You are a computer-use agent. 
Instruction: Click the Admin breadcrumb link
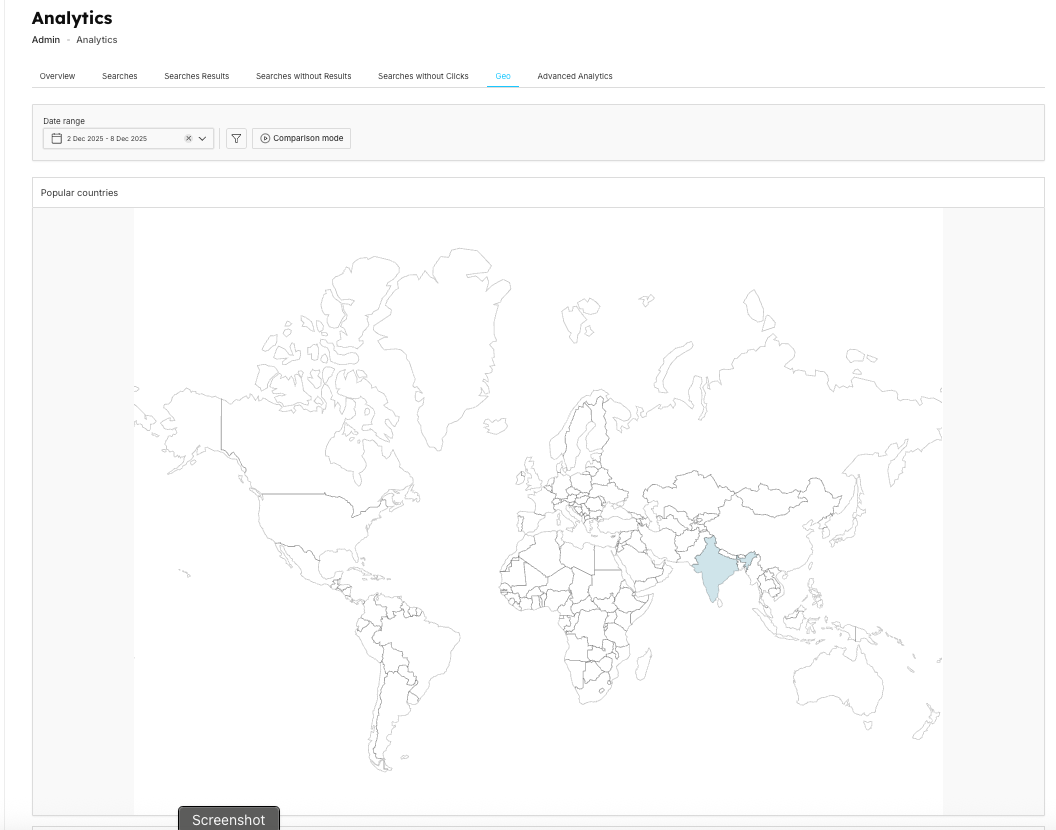pyautogui.click(x=46, y=40)
